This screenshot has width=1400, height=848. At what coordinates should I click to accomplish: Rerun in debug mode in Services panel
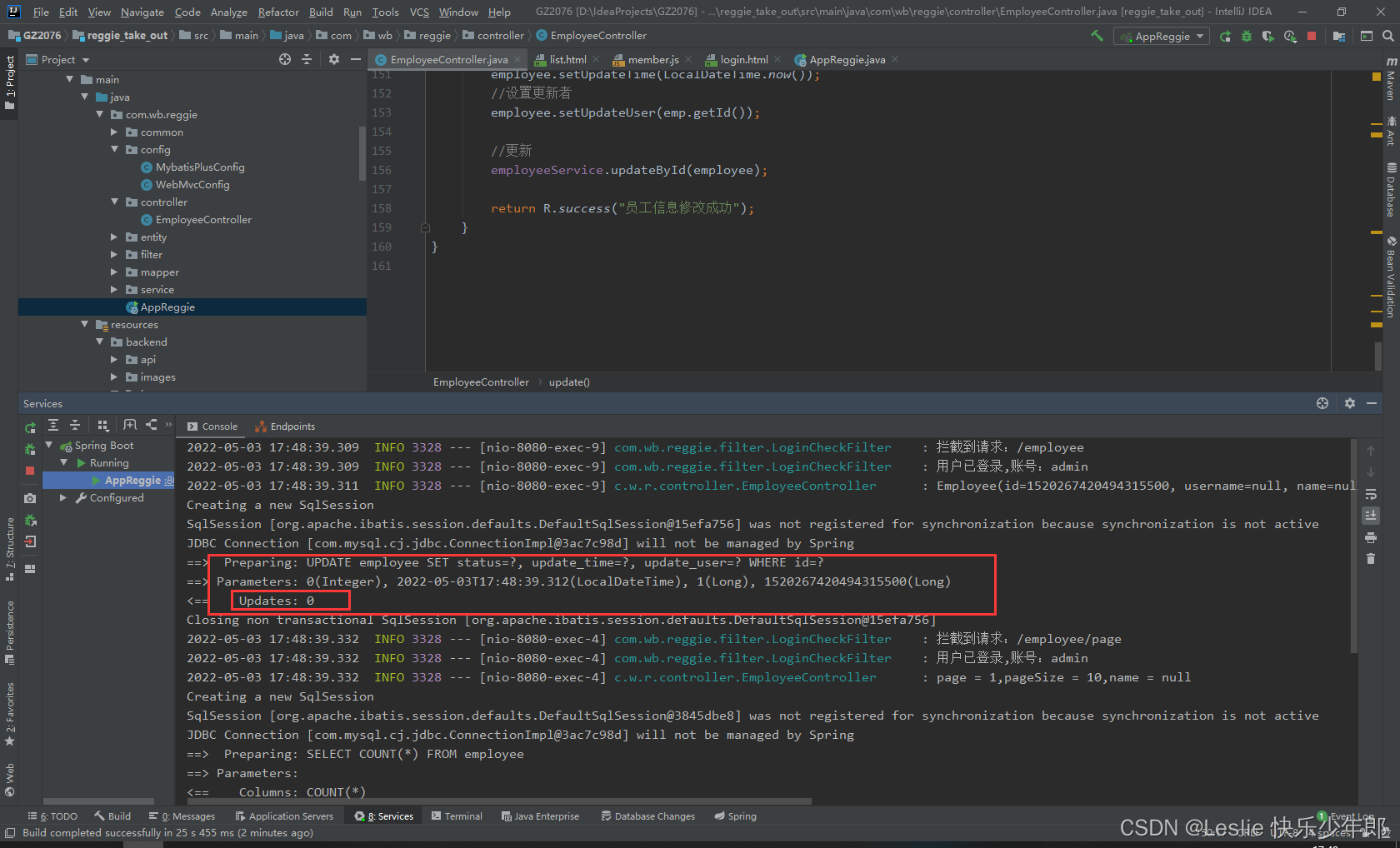[30, 449]
